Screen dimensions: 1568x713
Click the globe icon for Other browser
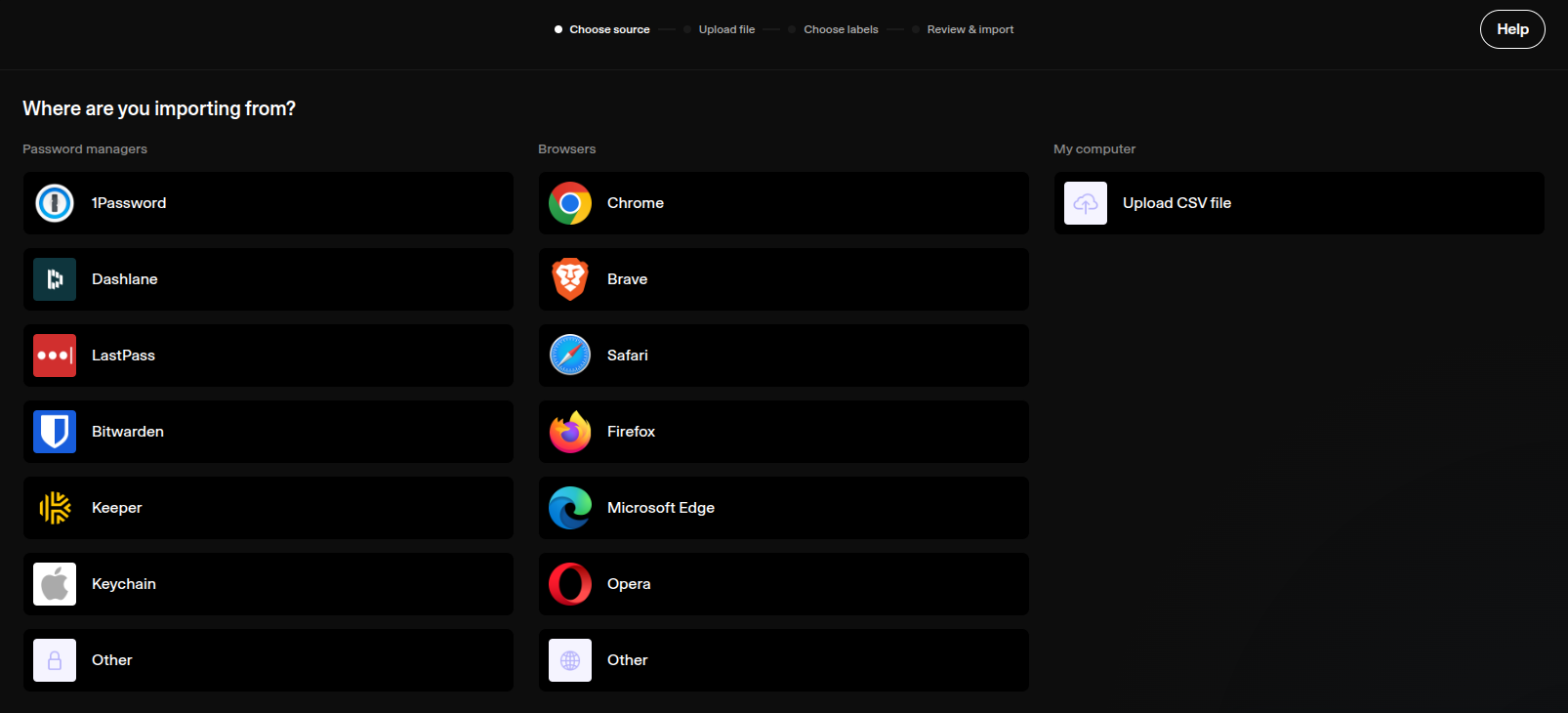pos(570,660)
